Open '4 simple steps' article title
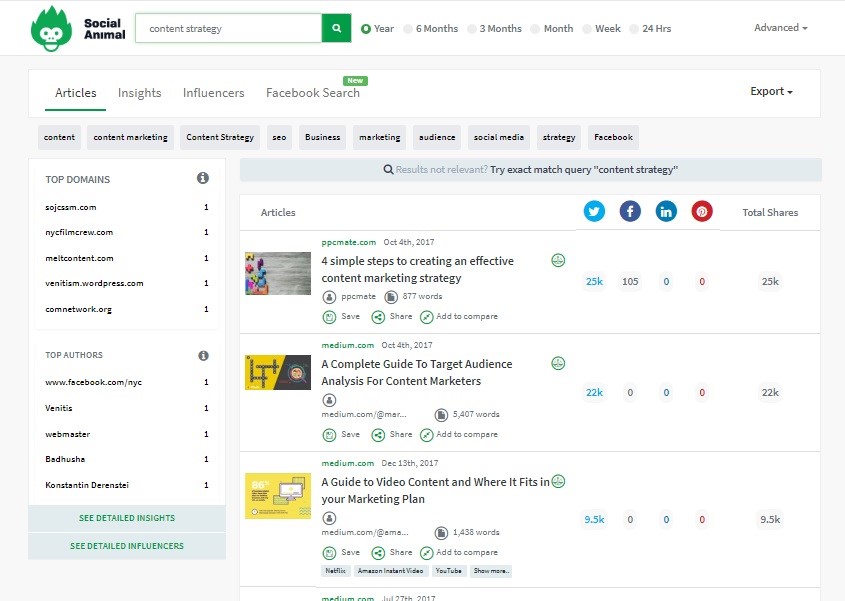 pyautogui.click(x=418, y=270)
